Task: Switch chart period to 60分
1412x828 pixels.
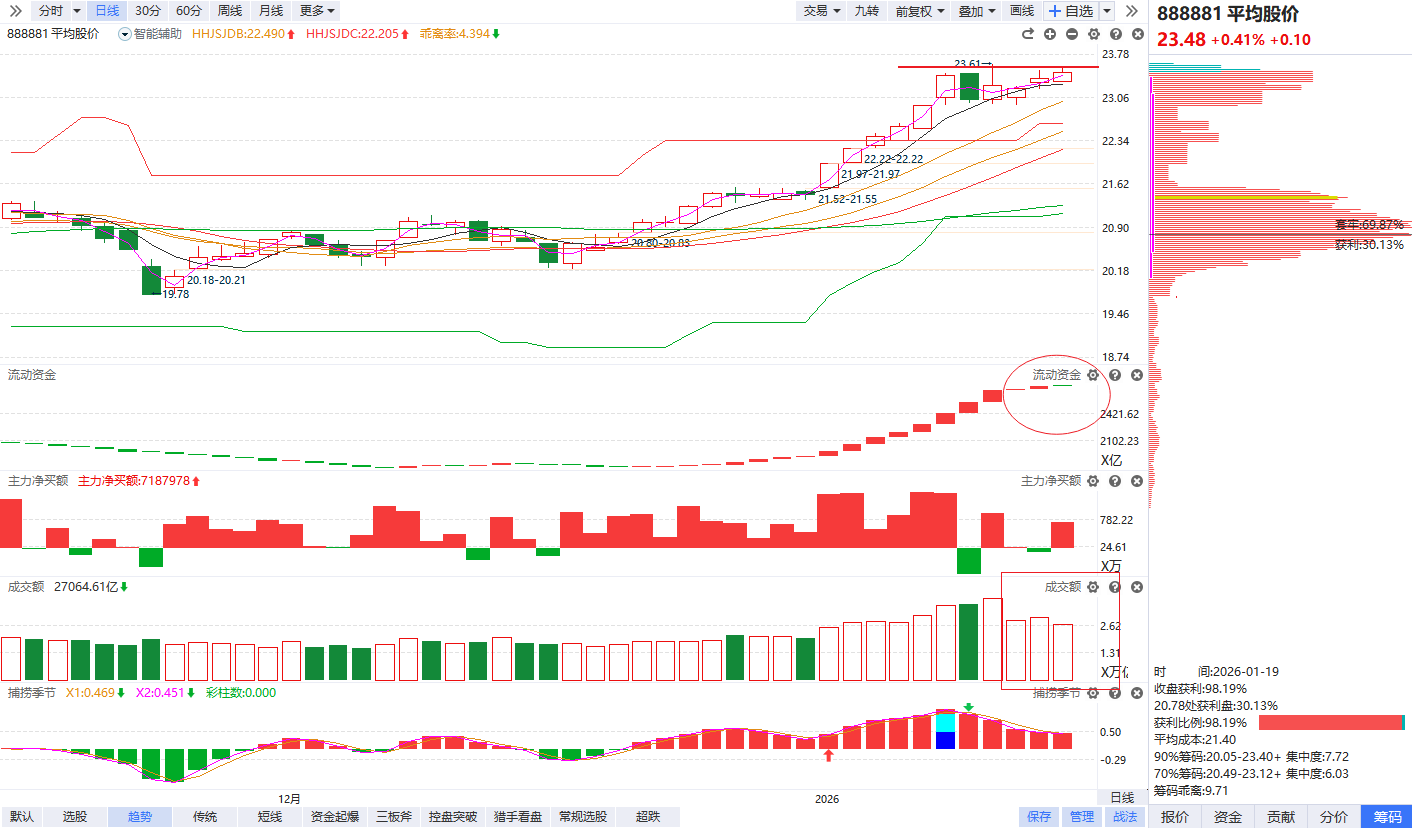Action: (x=188, y=11)
